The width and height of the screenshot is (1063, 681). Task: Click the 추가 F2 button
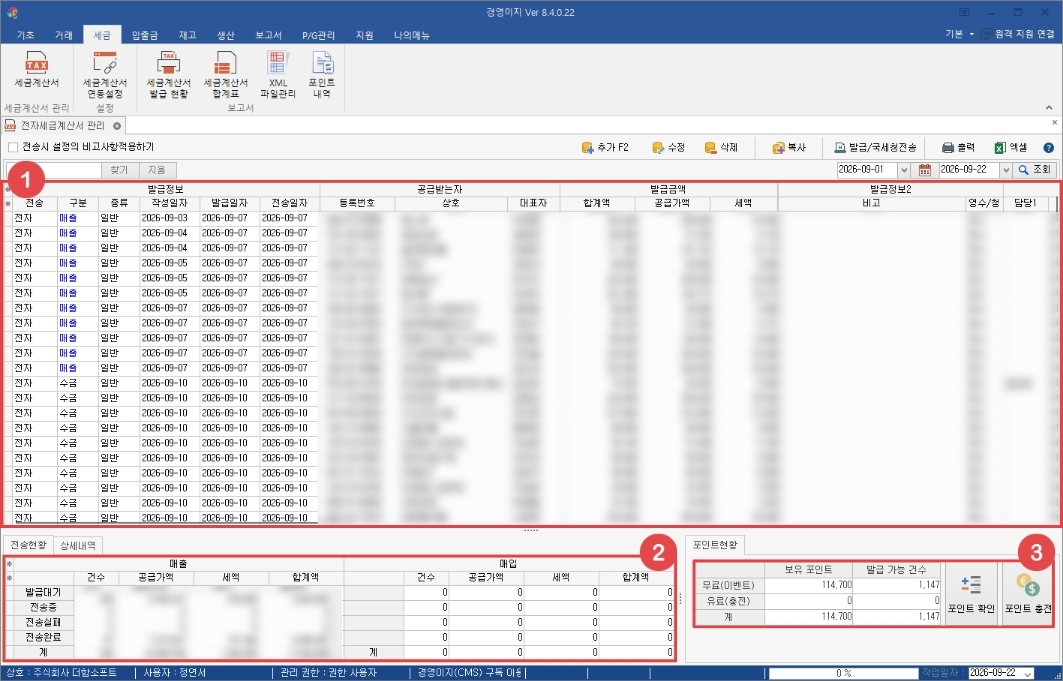tap(605, 148)
